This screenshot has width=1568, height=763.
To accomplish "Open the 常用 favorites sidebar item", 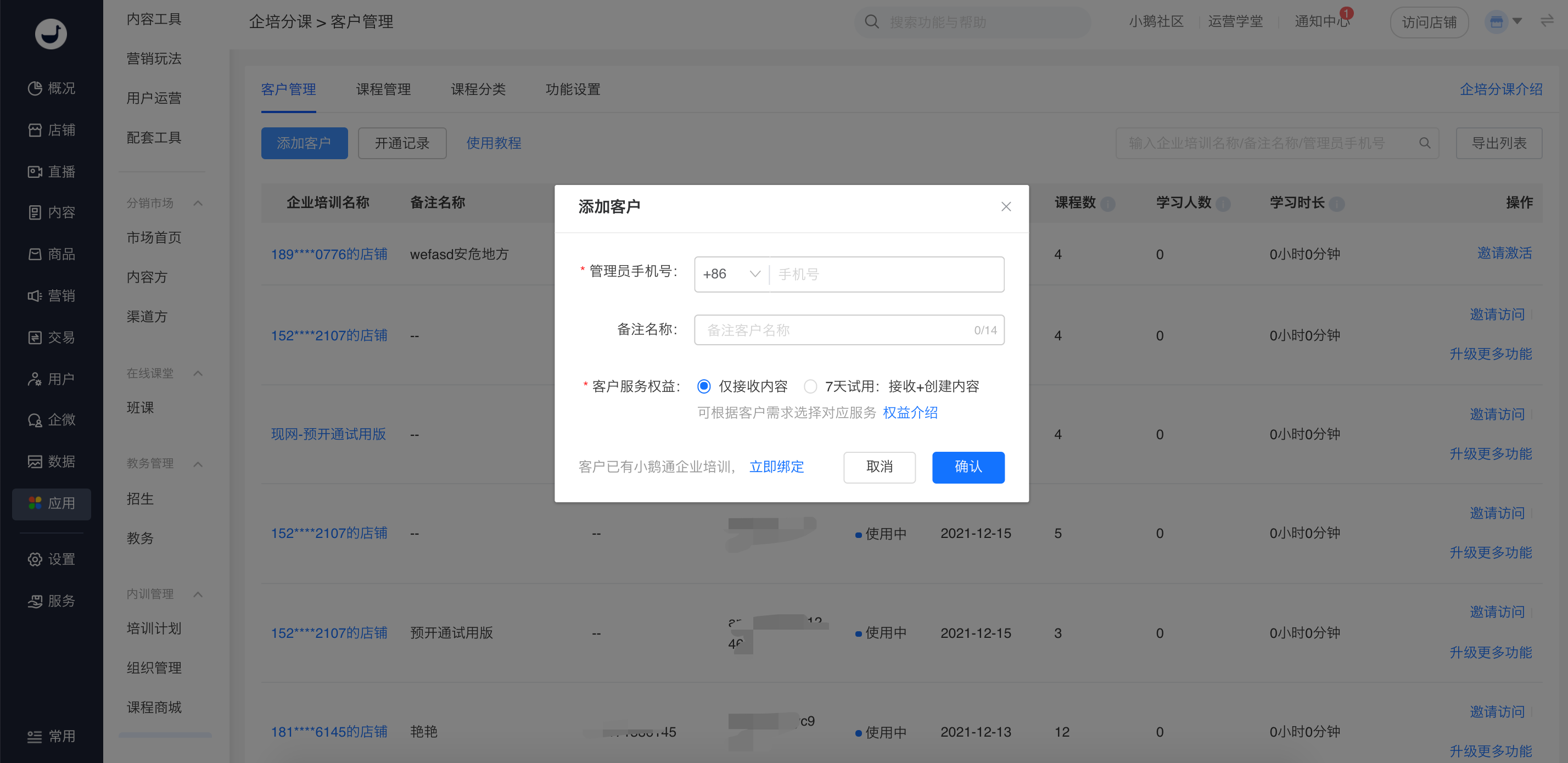I will coord(51,736).
